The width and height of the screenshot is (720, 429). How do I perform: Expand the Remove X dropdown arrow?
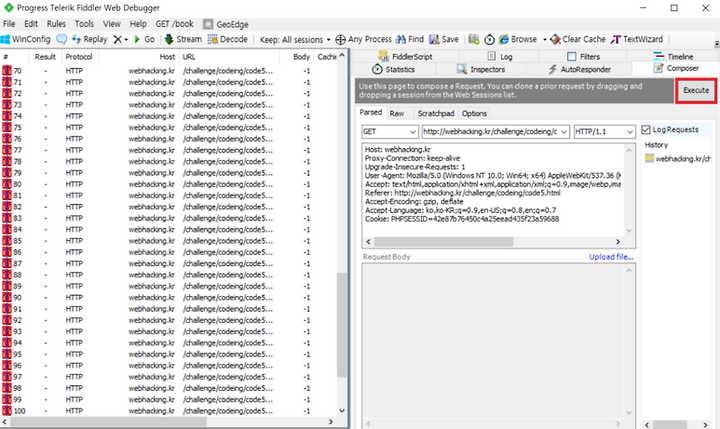[x=126, y=40]
